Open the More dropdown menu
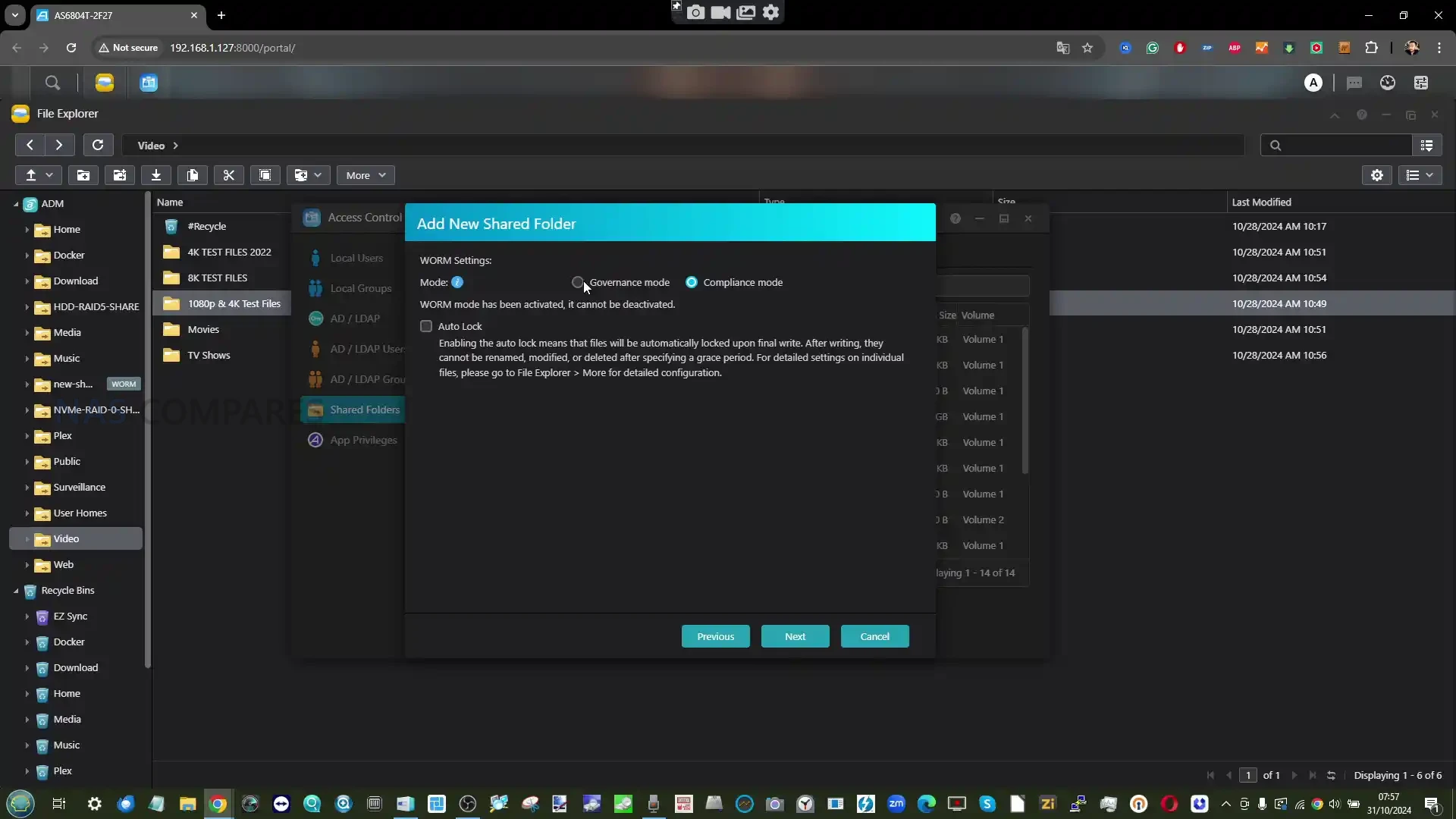1456x819 pixels. coord(366,175)
